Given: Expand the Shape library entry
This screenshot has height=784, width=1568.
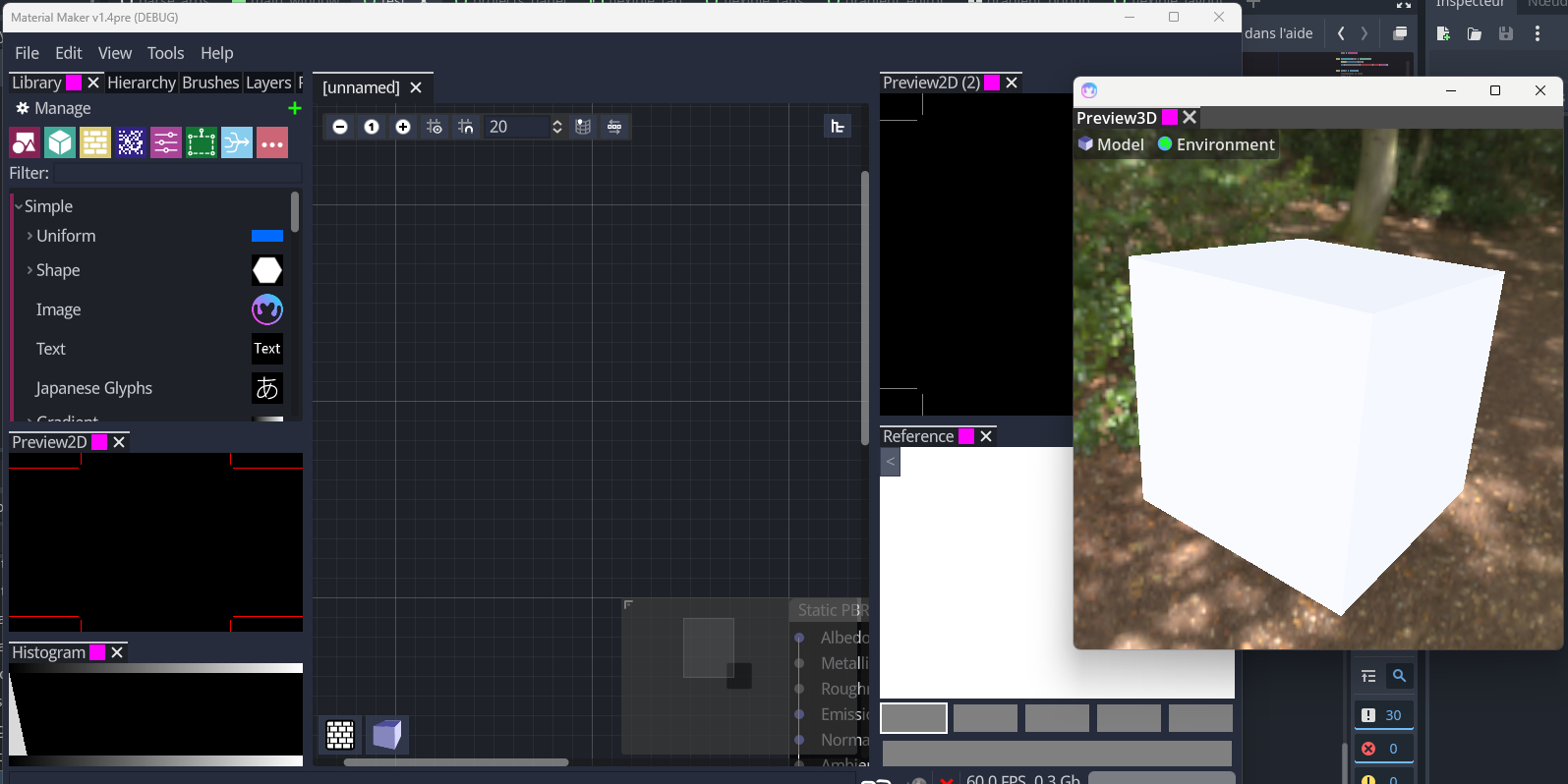Looking at the screenshot, I should tap(29, 270).
